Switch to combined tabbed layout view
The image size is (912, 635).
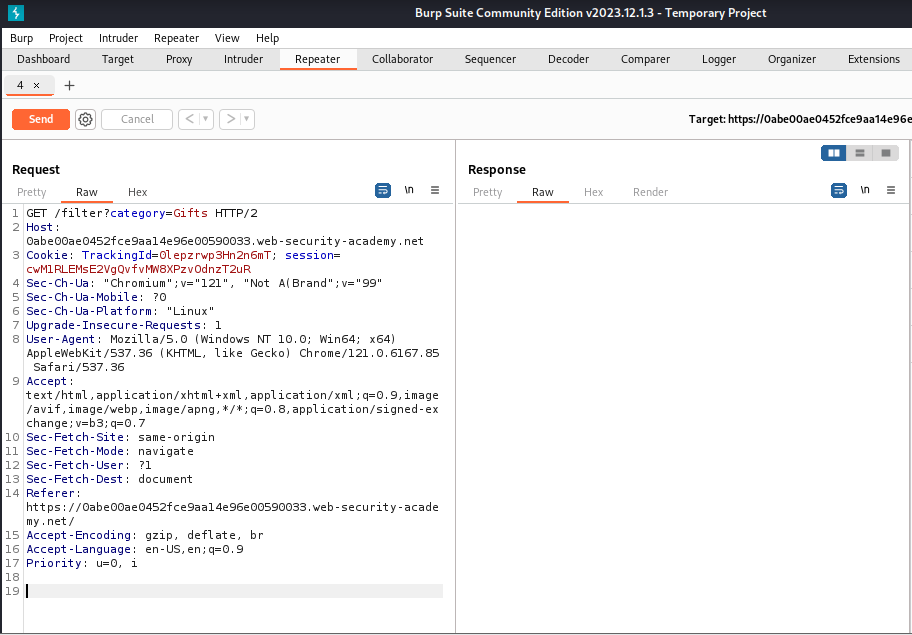pyautogui.click(x=886, y=153)
